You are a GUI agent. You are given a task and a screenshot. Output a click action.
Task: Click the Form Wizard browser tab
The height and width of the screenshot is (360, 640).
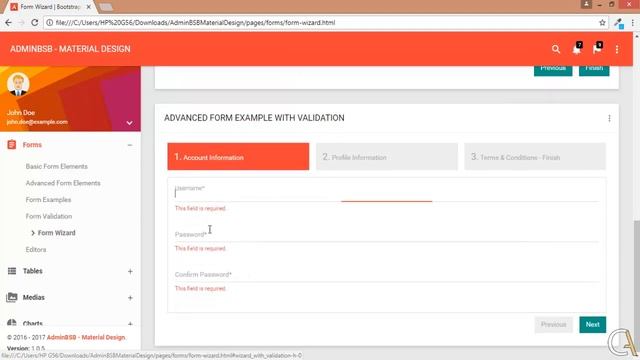pos(49,7)
